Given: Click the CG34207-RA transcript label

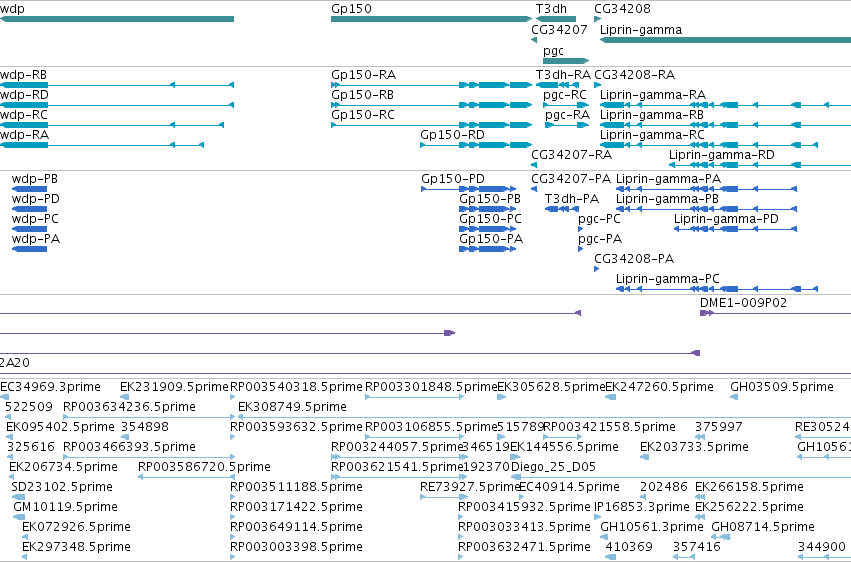Looking at the screenshot, I should point(571,155).
